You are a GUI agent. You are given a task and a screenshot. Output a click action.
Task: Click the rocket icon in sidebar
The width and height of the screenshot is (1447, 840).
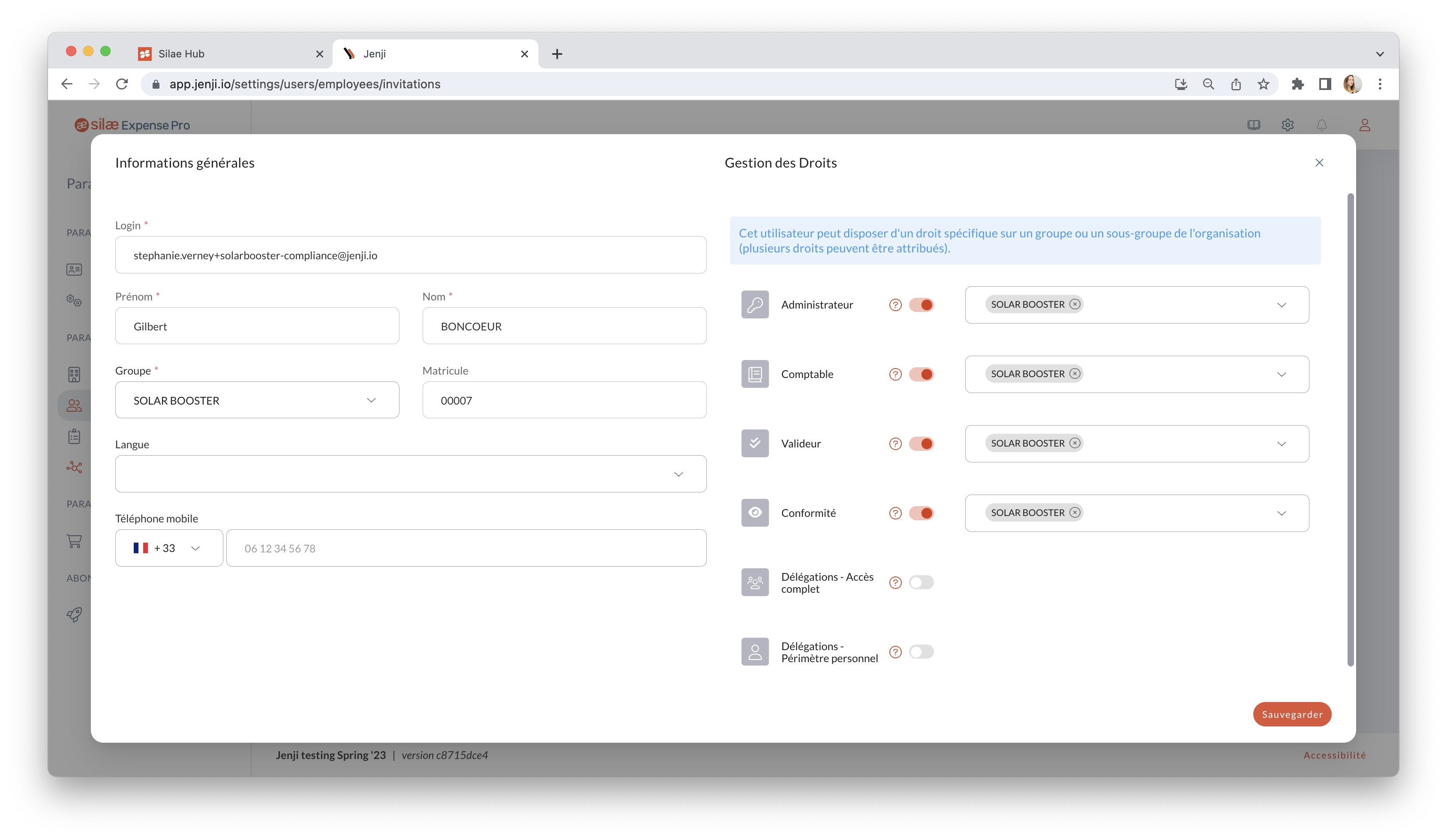click(74, 614)
